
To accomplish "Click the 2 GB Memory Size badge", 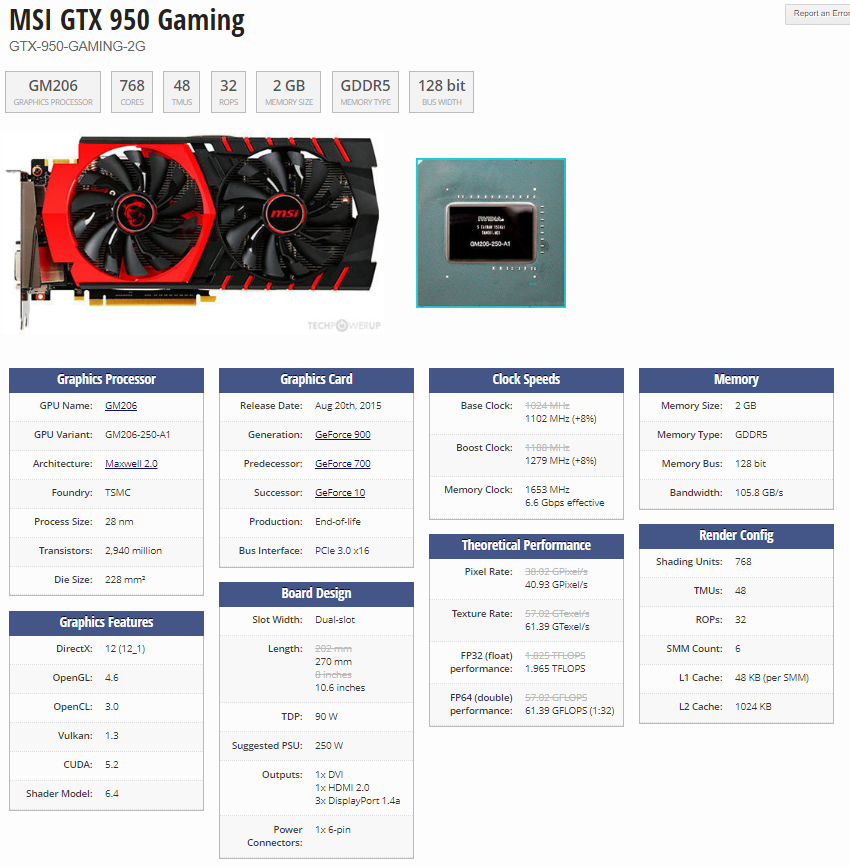I will (288, 92).
